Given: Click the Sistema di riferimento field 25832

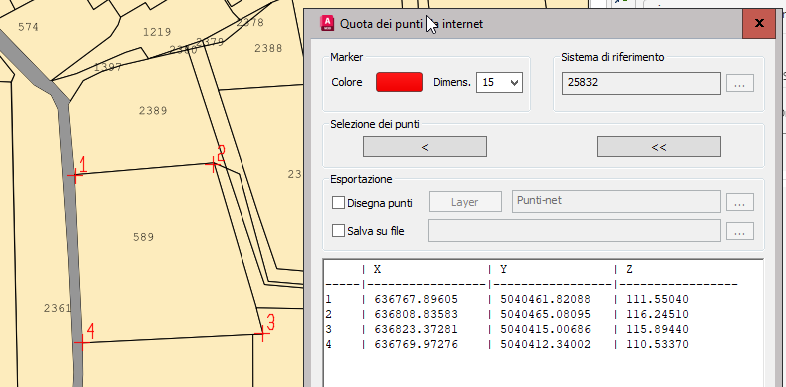Looking at the screenshot, I should [641, 83].
